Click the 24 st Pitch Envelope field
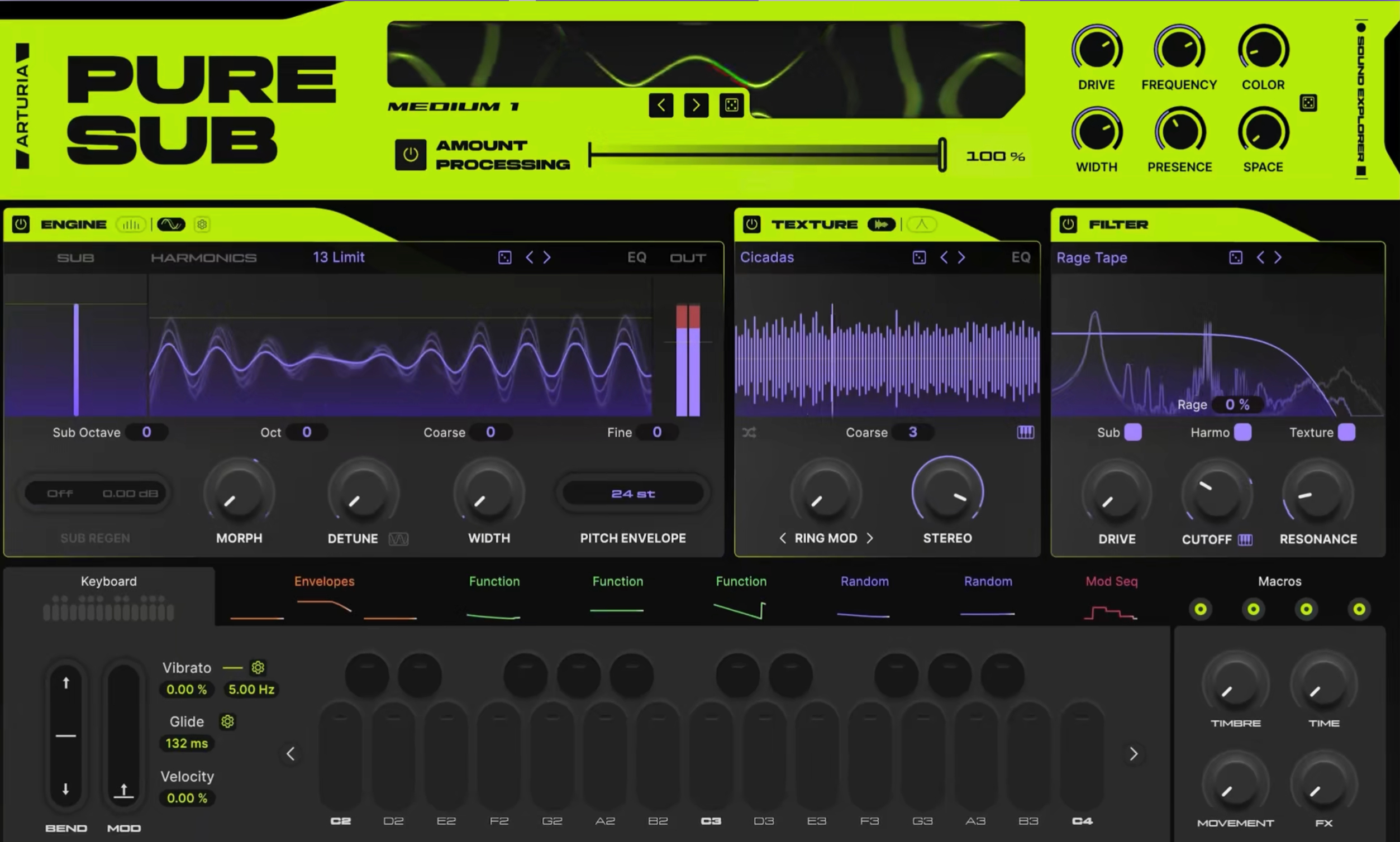1400x842 pixels. click(633, 494)
